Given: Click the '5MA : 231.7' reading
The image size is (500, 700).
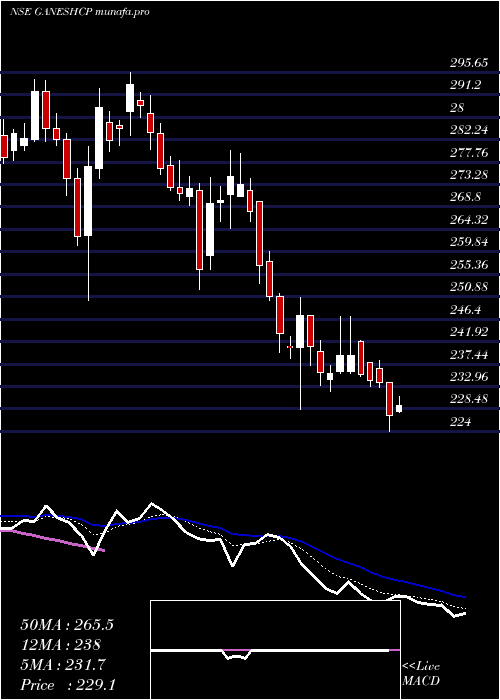Looking at the screenshot, I should (63, 665).
